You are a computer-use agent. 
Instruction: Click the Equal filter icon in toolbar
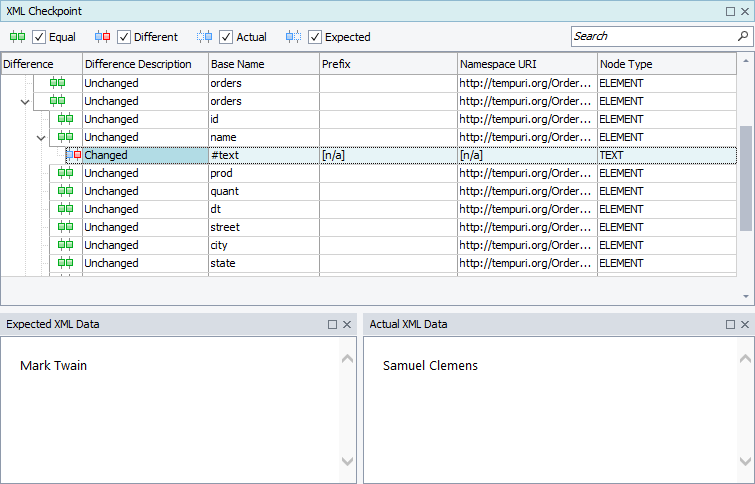point(17,37)
